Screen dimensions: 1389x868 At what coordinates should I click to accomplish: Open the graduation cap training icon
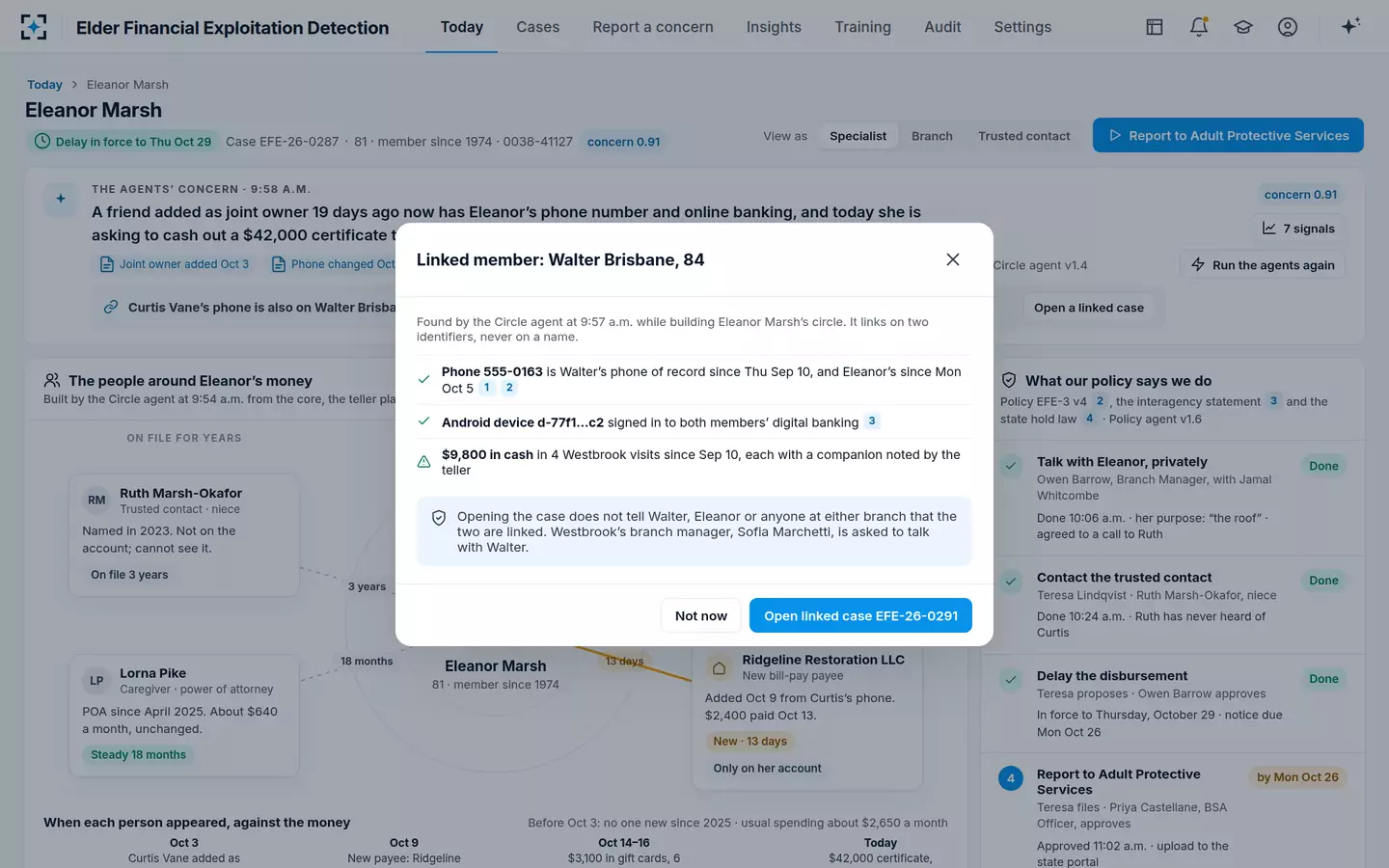(1243, 27)
